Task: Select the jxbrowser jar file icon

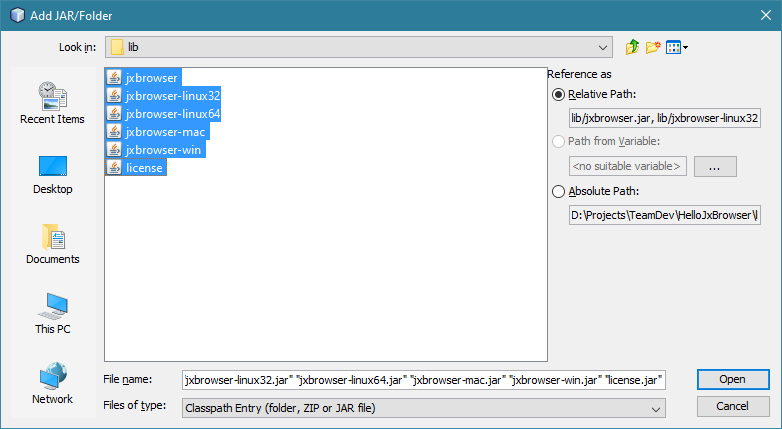Action: [114, 77]
